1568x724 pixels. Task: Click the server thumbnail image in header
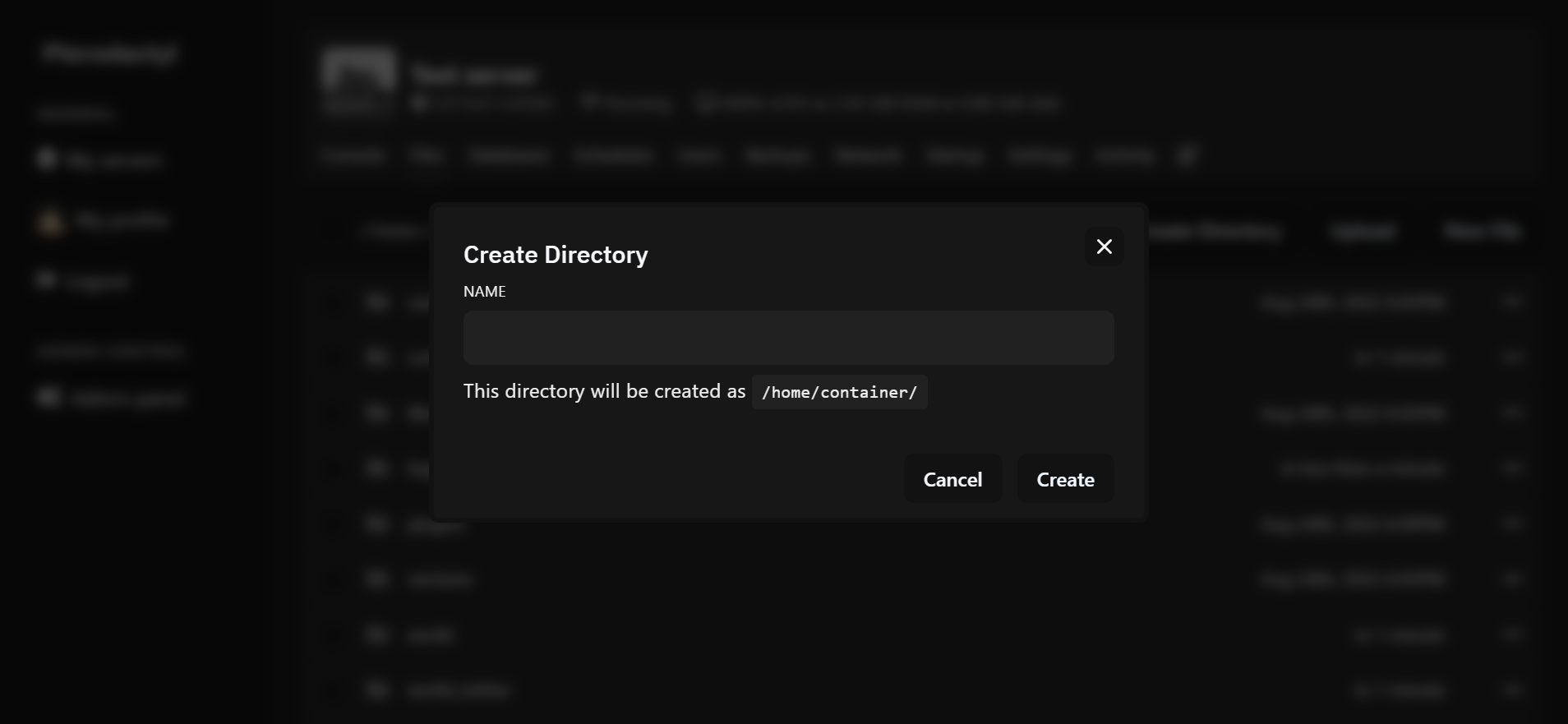(359, 80)
